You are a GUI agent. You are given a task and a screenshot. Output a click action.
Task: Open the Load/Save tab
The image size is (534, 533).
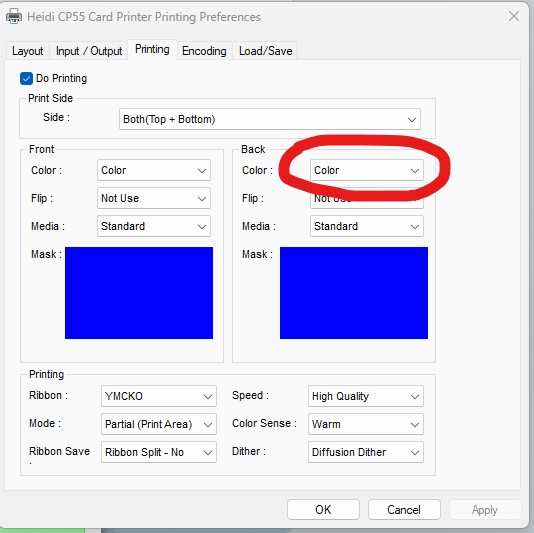pos(265,51)
